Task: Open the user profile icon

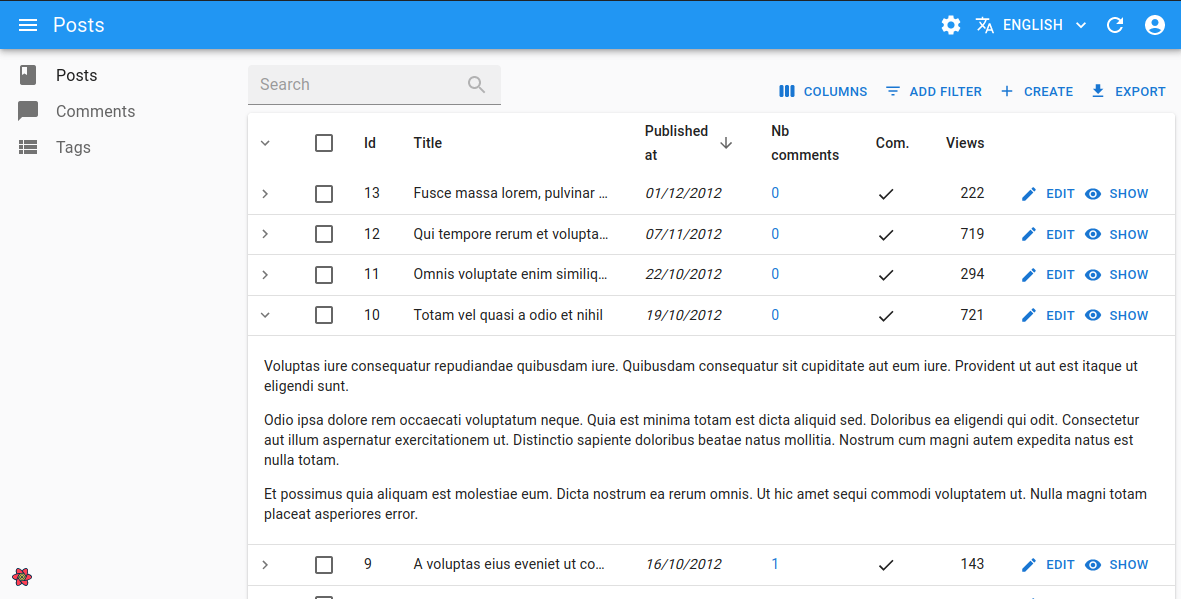Action: coord(1155,25)
